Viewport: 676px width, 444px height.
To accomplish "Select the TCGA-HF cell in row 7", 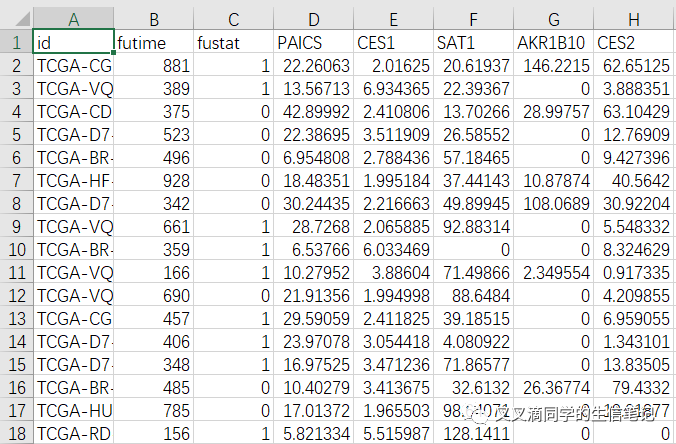I will pos(73,181).
